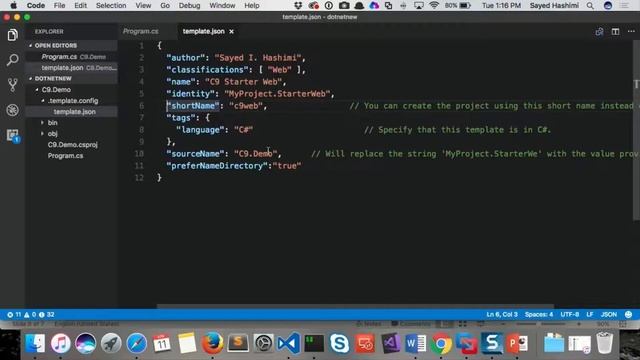Open the editor more actions ellipsis
This screenshot has height=360, width=640.
point(631,31)
